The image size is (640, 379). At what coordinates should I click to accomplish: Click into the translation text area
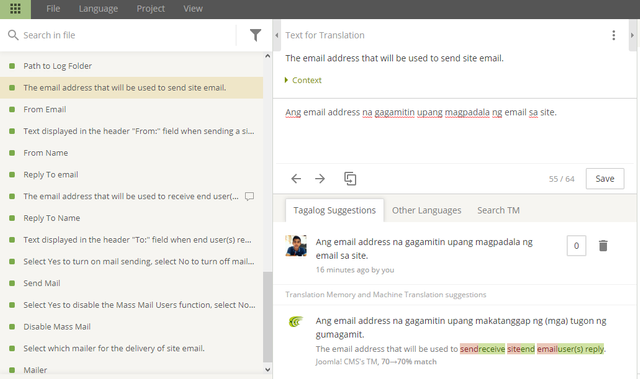click(455, 131)
